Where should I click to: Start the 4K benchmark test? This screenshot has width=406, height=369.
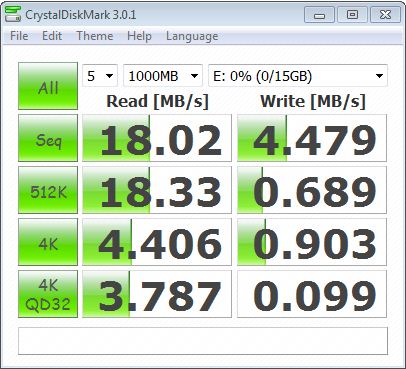point(48,242)
